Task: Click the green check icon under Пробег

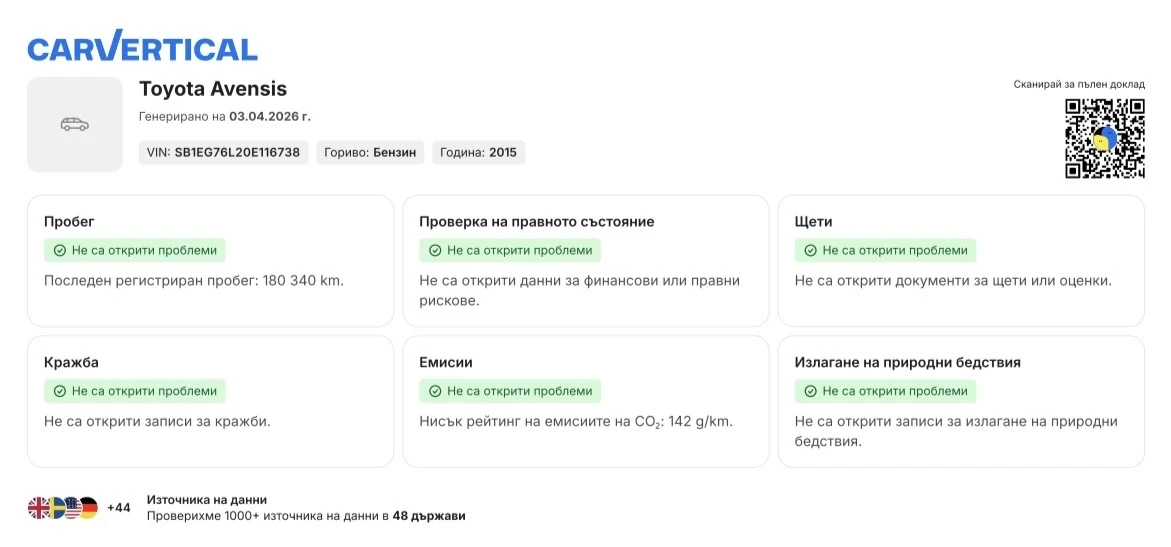Action: [x=59, y=250]
